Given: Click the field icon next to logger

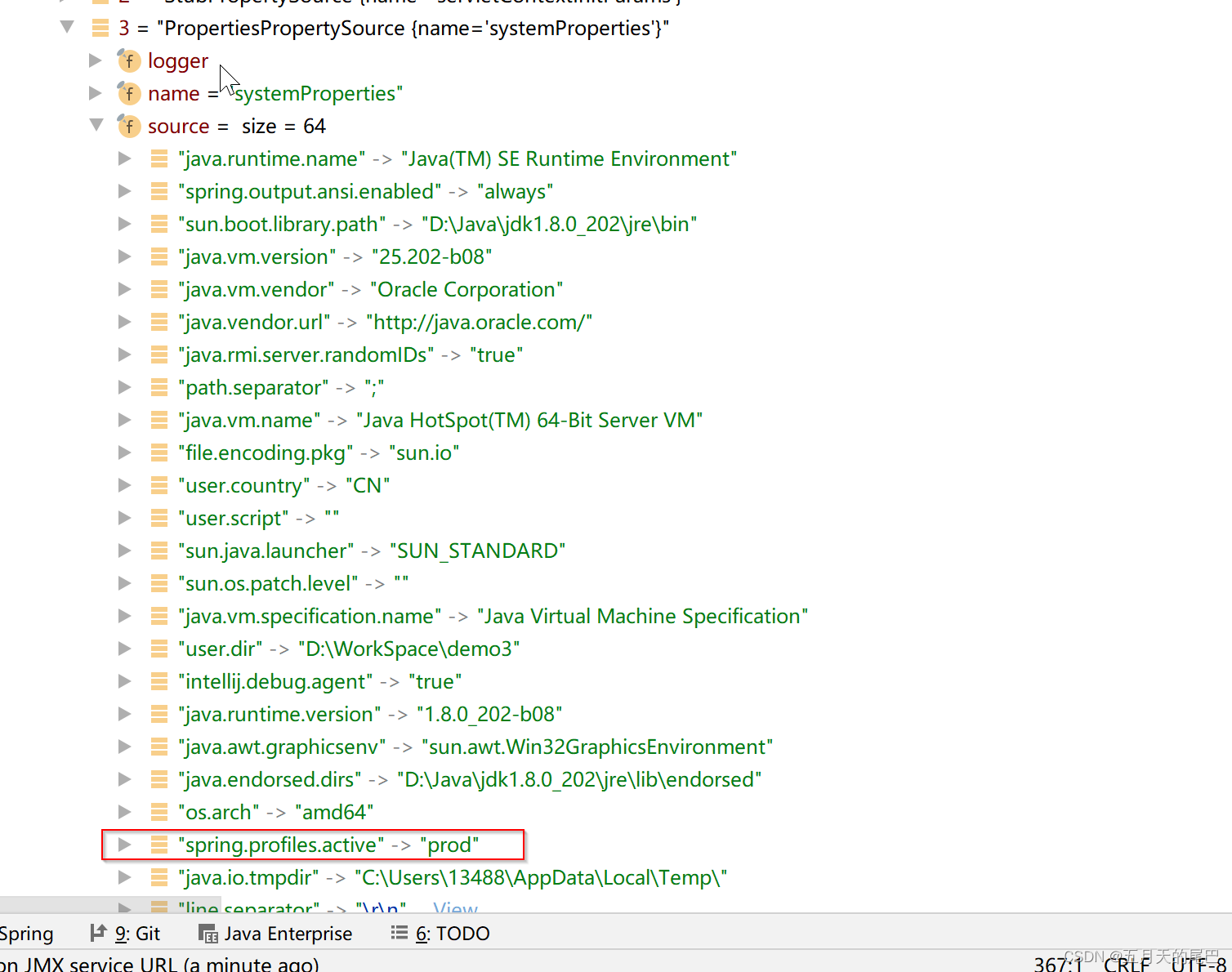Looking at the screenshot, I should [x=128, y=60].
